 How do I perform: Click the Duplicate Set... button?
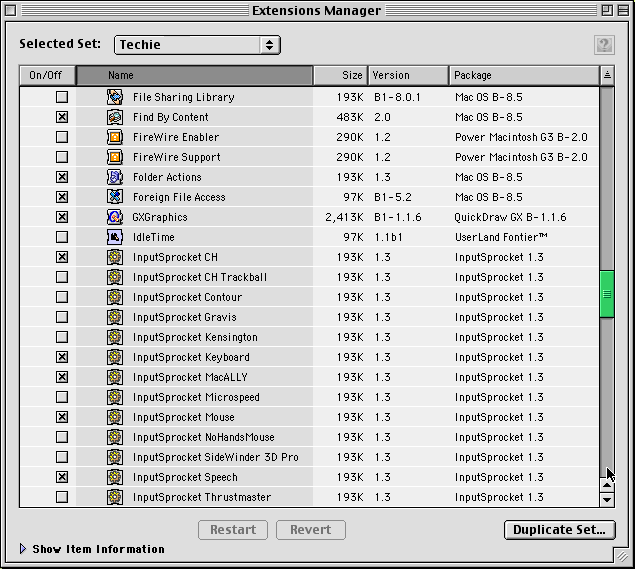pos(560,530)
